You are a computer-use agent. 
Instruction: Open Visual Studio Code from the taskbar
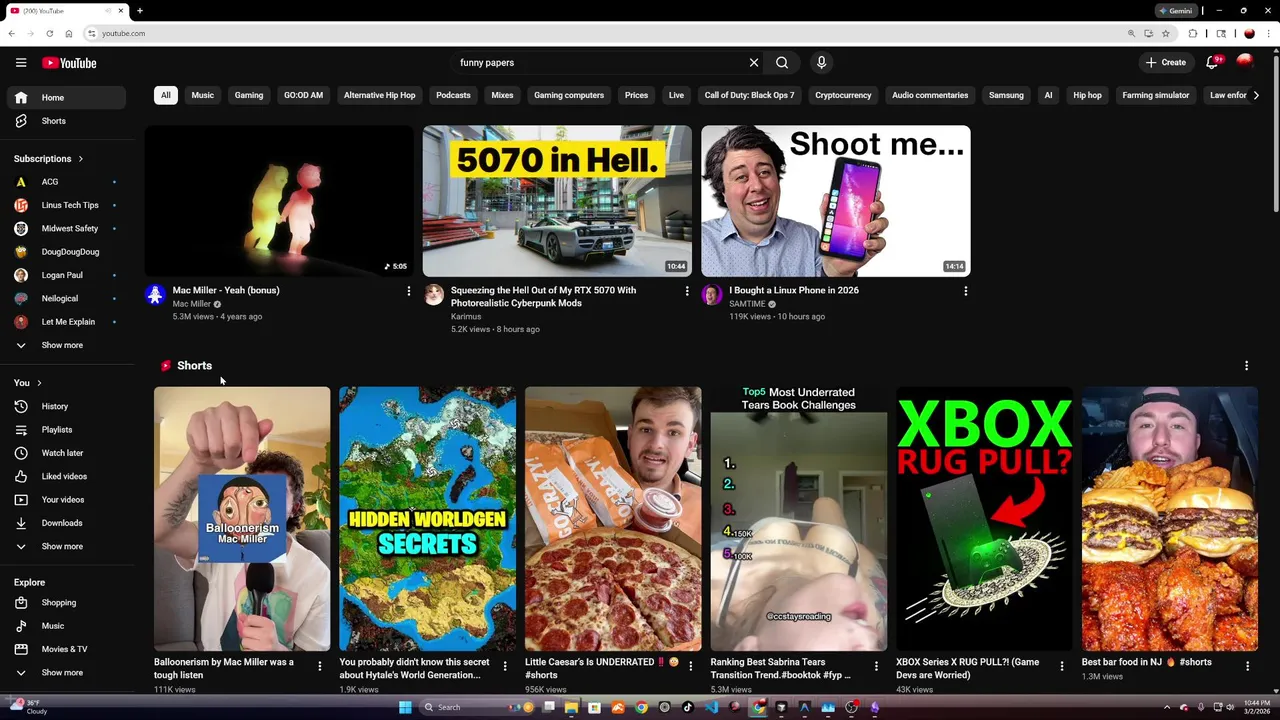(x=711, y=707)
